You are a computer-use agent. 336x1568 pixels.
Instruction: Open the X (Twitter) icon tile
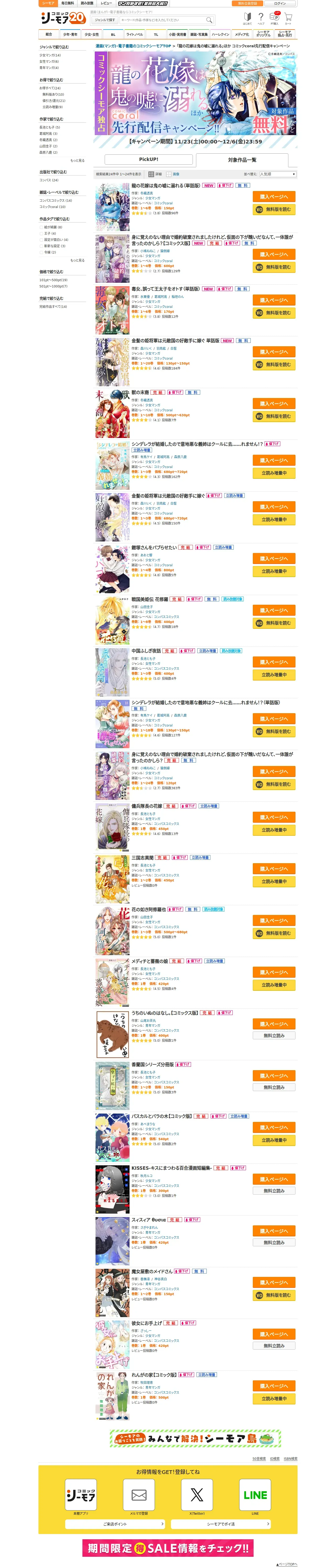click(197, 1494)
